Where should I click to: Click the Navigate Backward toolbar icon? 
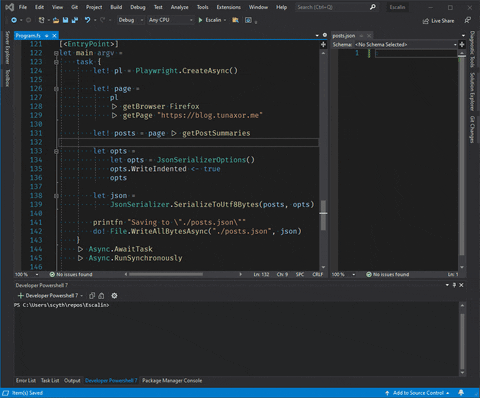[x=14, y=20]
